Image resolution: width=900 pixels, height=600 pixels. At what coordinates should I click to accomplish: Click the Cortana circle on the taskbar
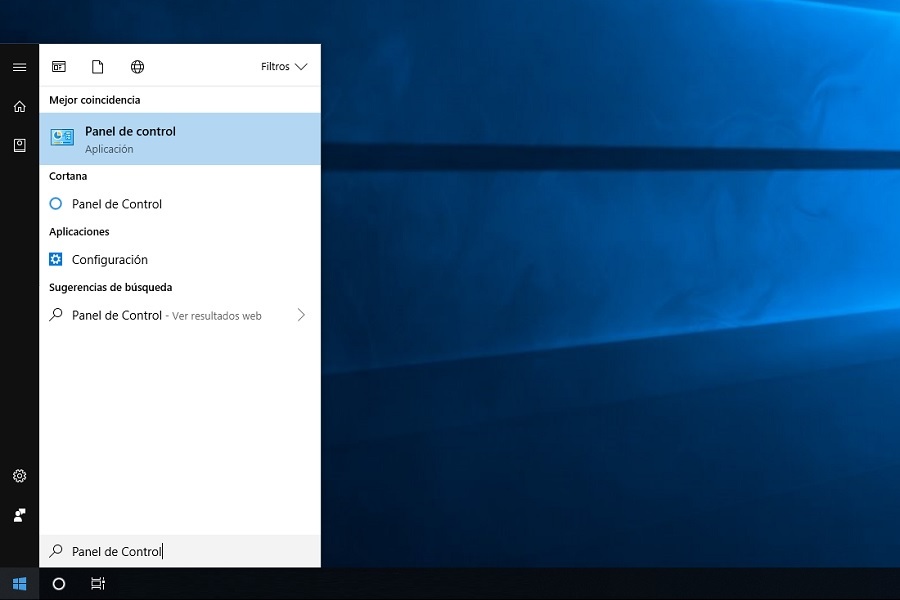[59, 584]
